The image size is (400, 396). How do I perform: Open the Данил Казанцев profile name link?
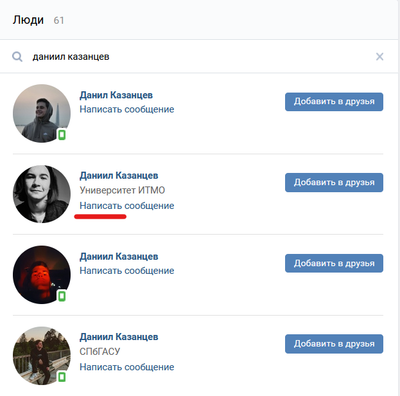coord(116,95)
